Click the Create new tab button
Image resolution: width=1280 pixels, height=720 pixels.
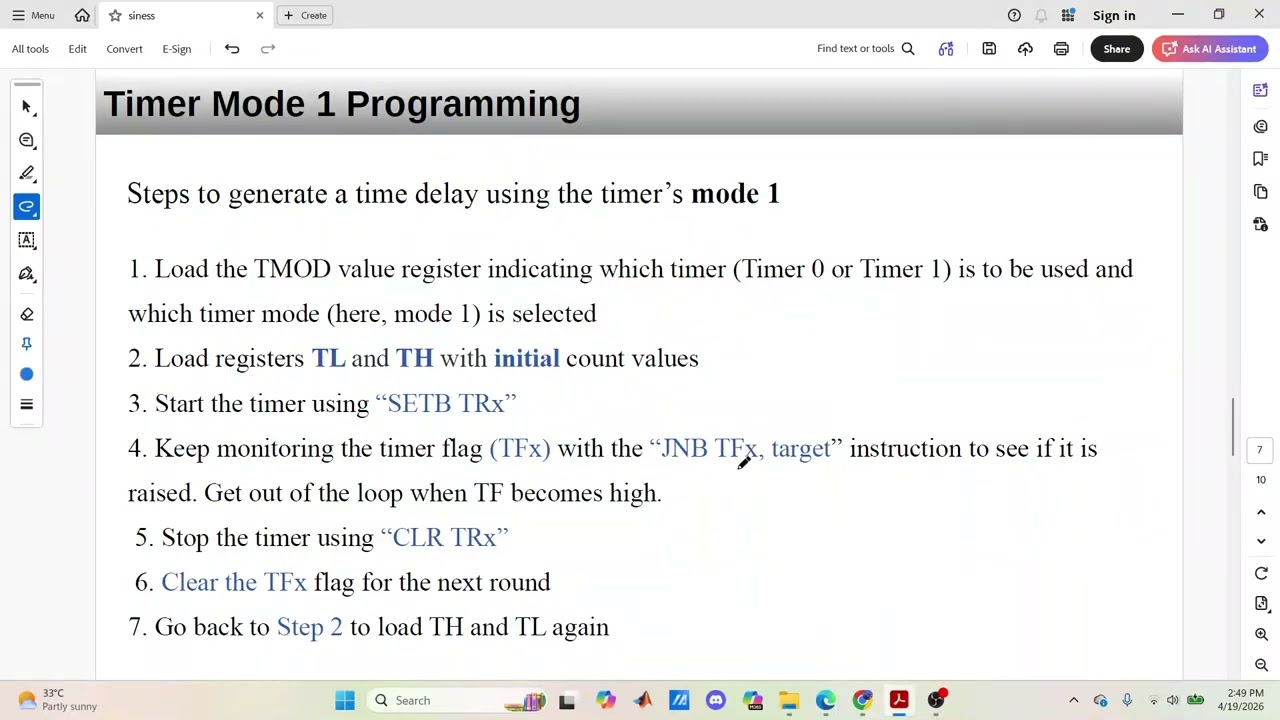tap(305, 15)
